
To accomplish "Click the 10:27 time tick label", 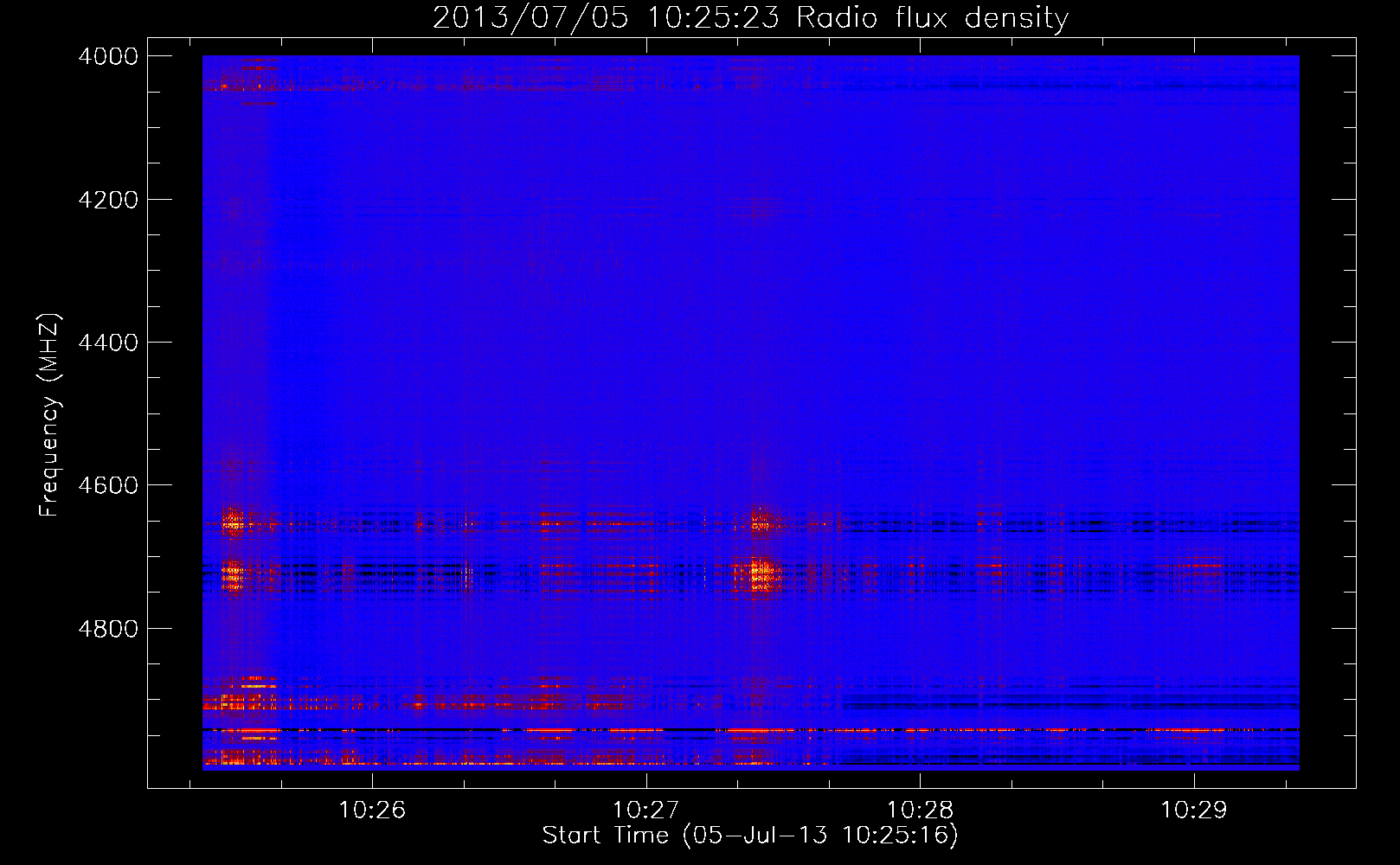I will [645, 811].
